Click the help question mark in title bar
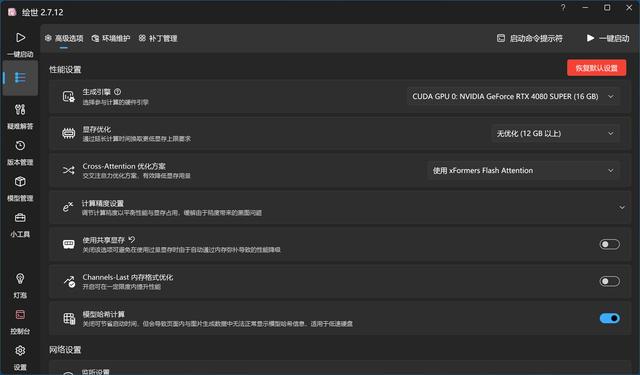This screenshot has width=640, height=375. 563,7
